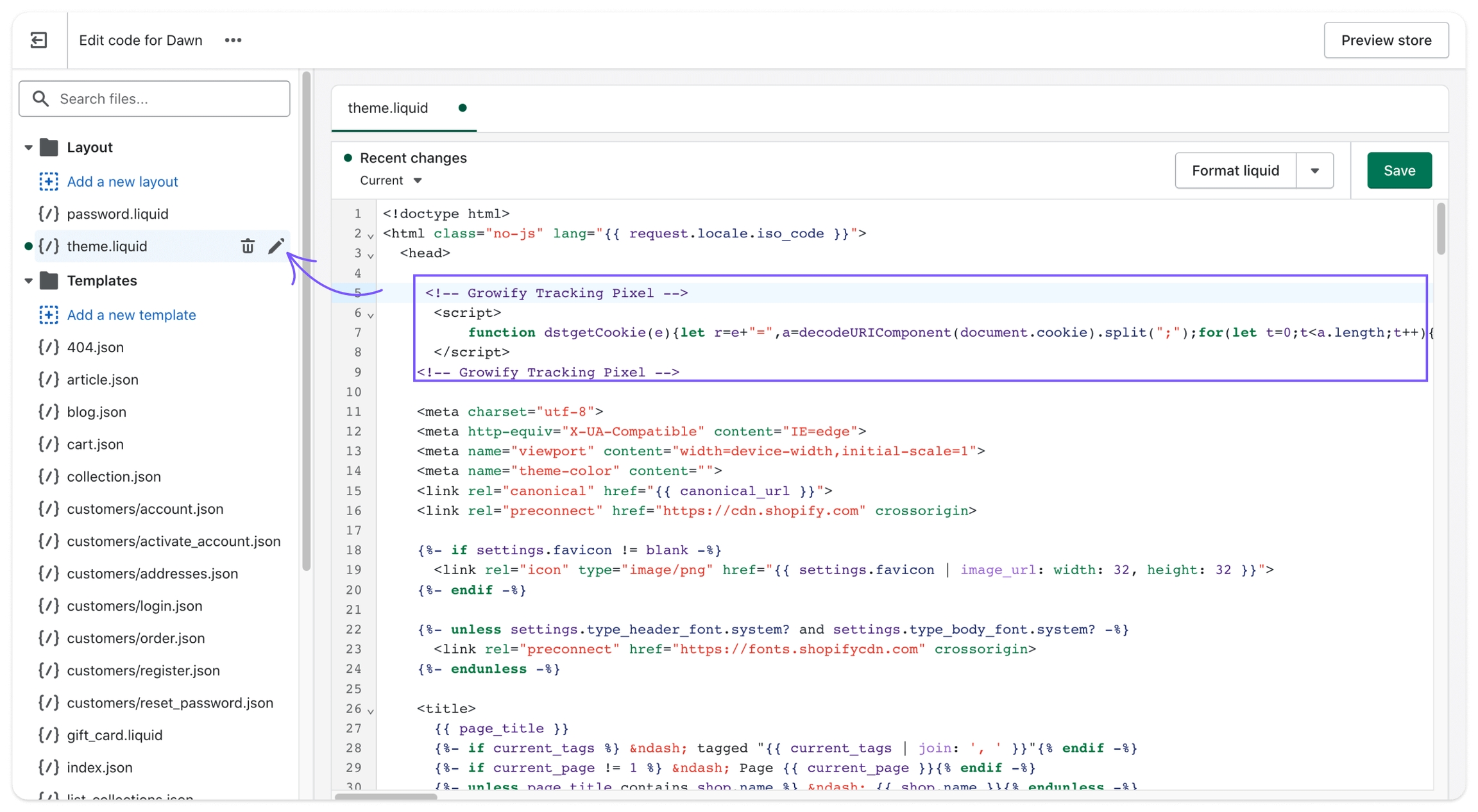Viewport: 1478px width, 812px height.
Task: Click the fonts.shopifycdn.com preconnect line
Action: 735,650
